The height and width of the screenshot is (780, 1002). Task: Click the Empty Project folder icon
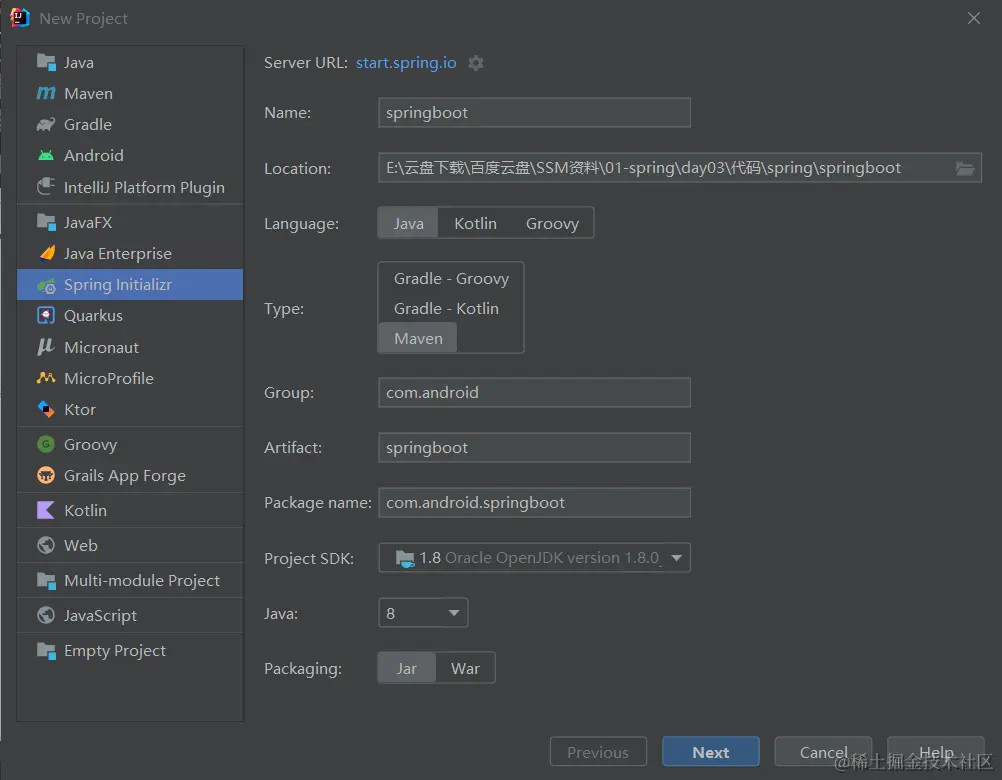pos(46,650)
